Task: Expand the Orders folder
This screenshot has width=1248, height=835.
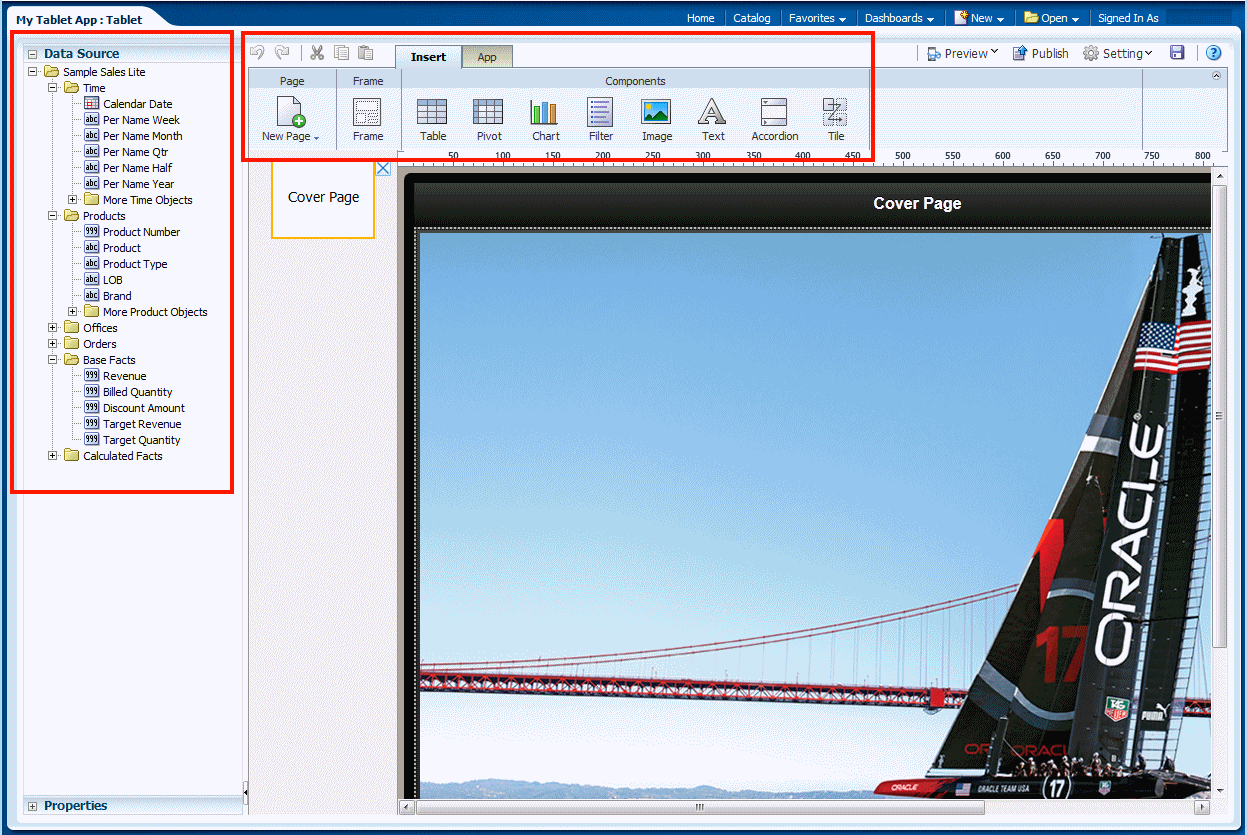Action: [x=53, y=344]
